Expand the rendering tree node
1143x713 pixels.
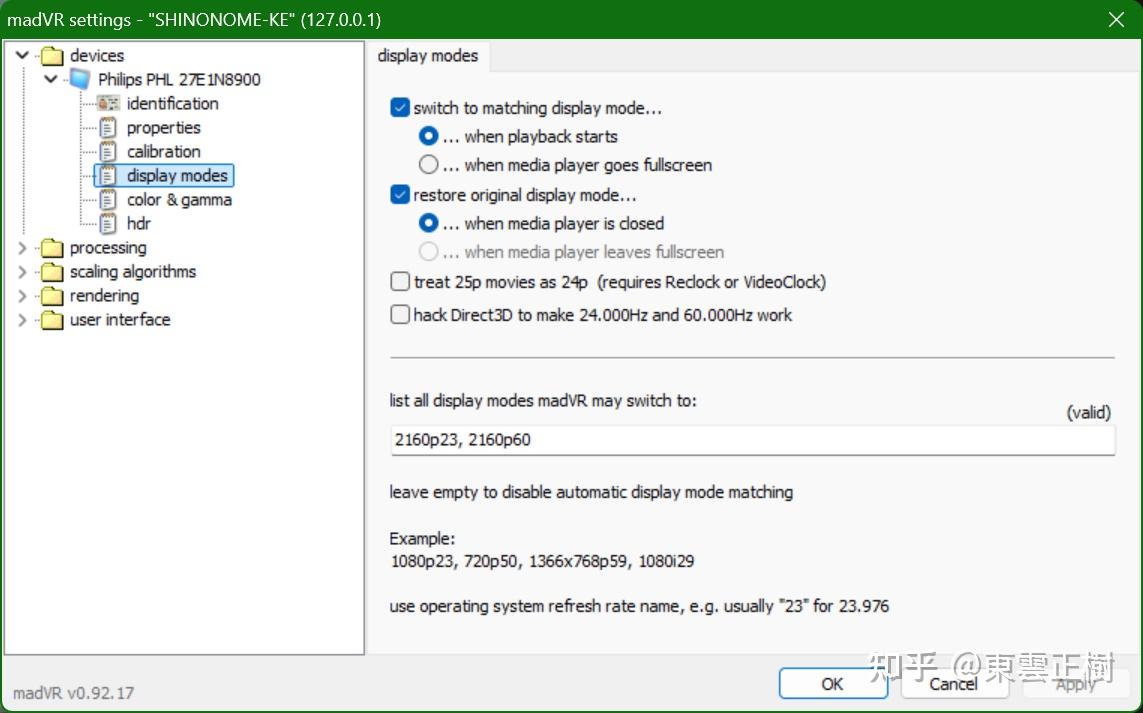[x=23, y=296]
